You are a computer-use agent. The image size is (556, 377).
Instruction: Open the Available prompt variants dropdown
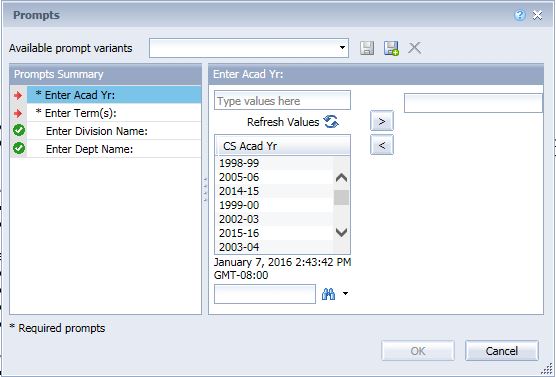click(x=343, y=48)
